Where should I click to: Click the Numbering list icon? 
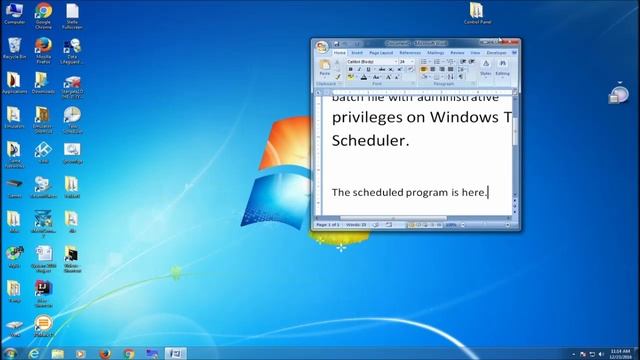(437, 62)
